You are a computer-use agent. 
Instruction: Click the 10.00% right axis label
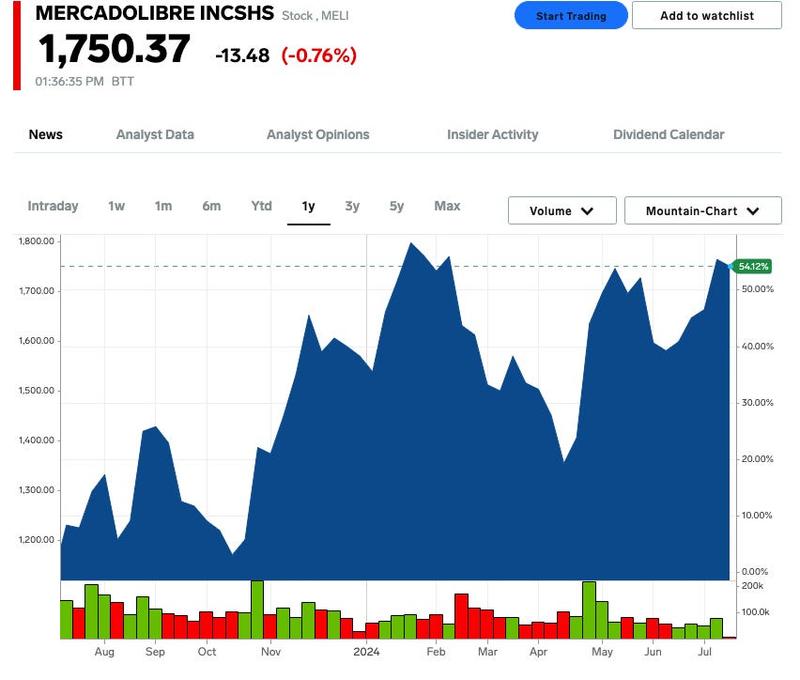click(757, 515)
